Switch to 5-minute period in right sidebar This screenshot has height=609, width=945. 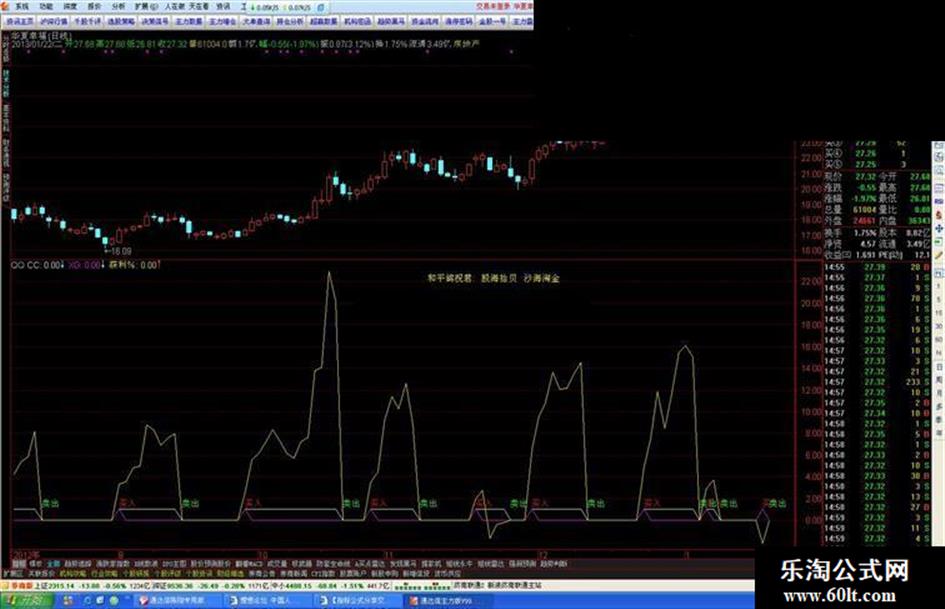click(x=939, y=300)
